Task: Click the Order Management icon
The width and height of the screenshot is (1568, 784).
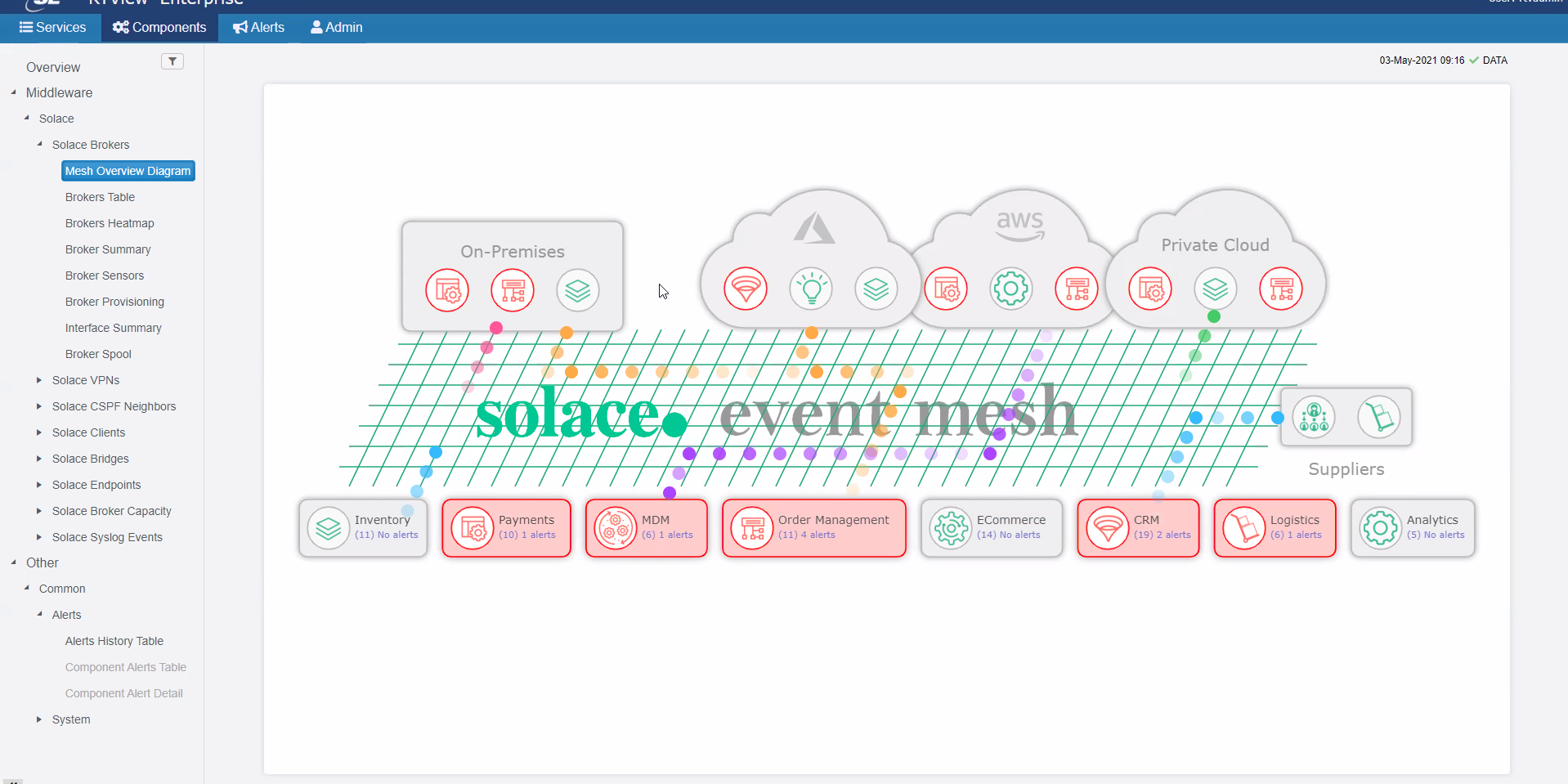Action: 750,528
